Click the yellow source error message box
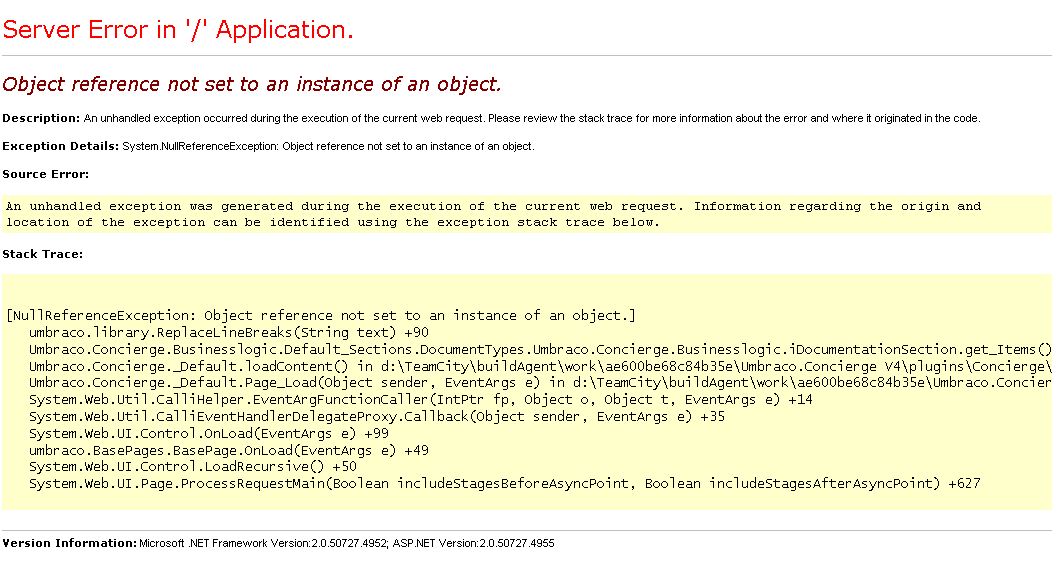The width and height of the screenshot is (1061, 567). (x=527, y=214)
